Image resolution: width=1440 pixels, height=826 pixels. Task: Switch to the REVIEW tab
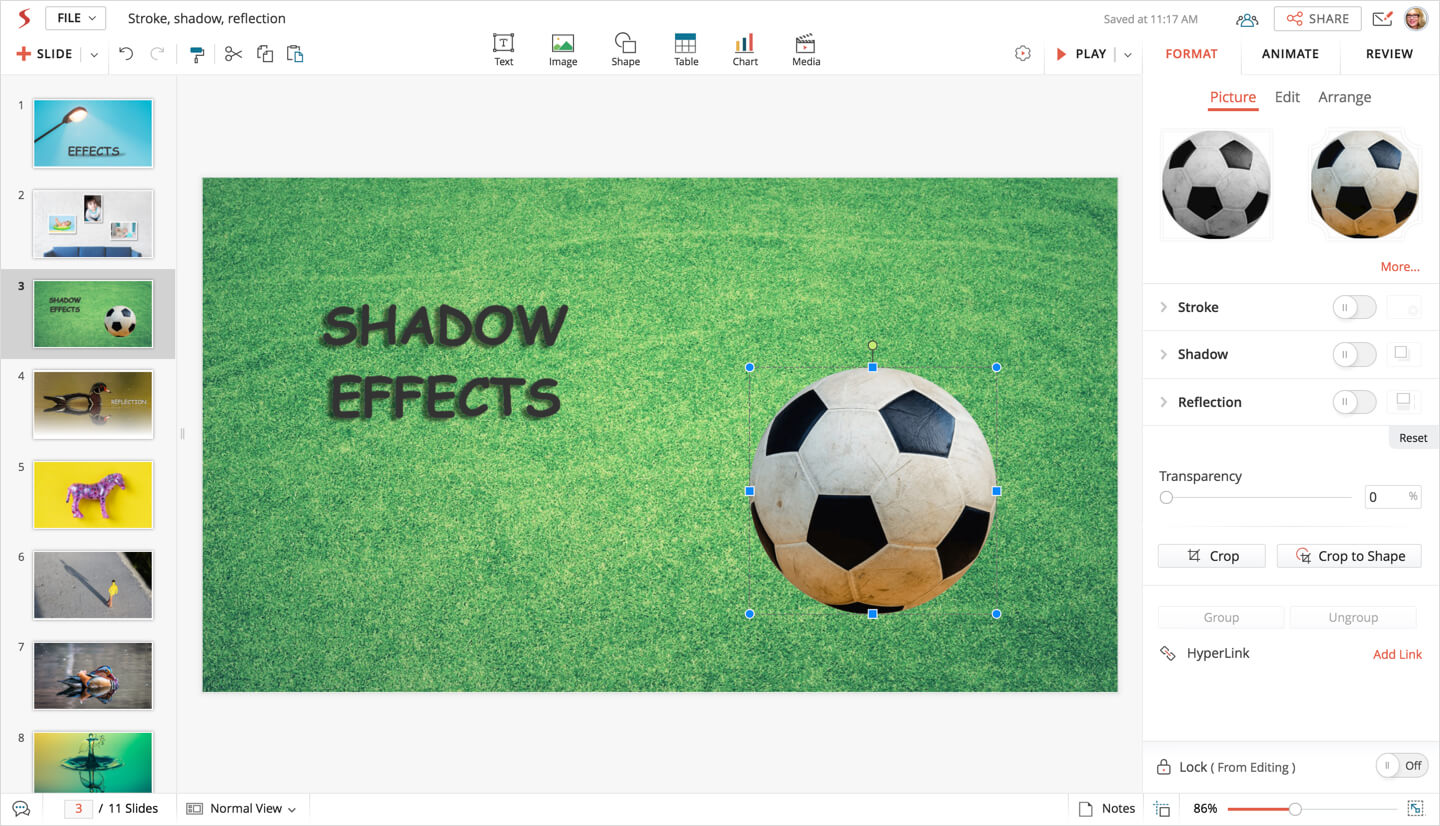(x=1389, y=54)
